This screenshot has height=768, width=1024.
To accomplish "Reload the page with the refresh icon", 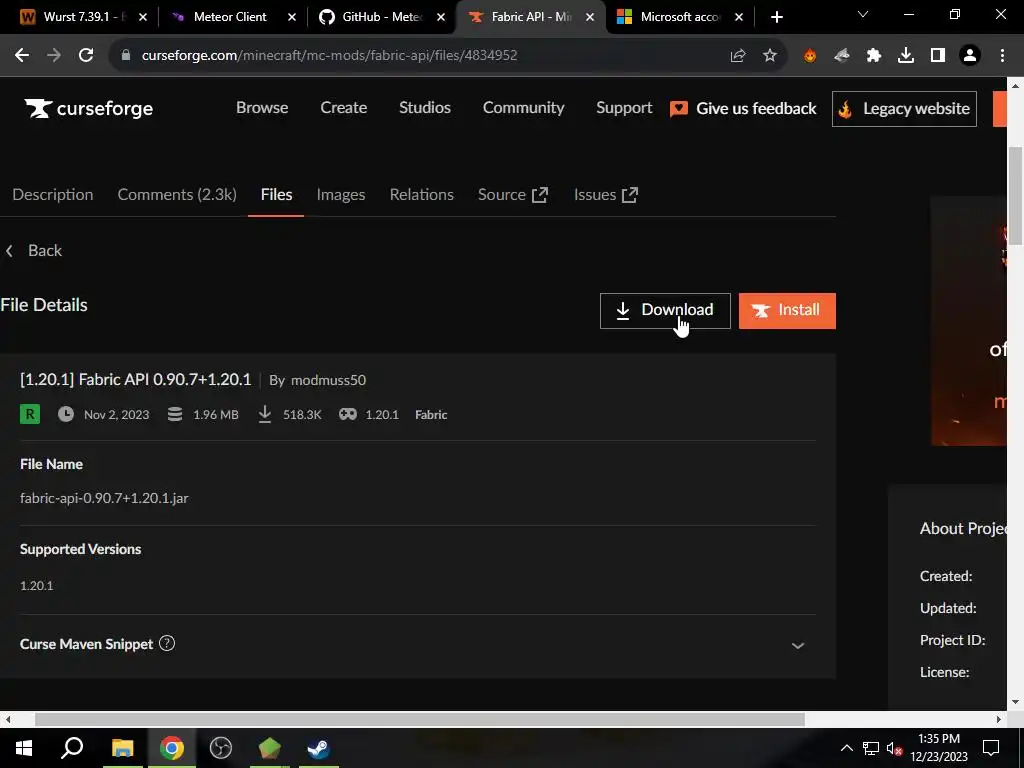I will (86, 56).
